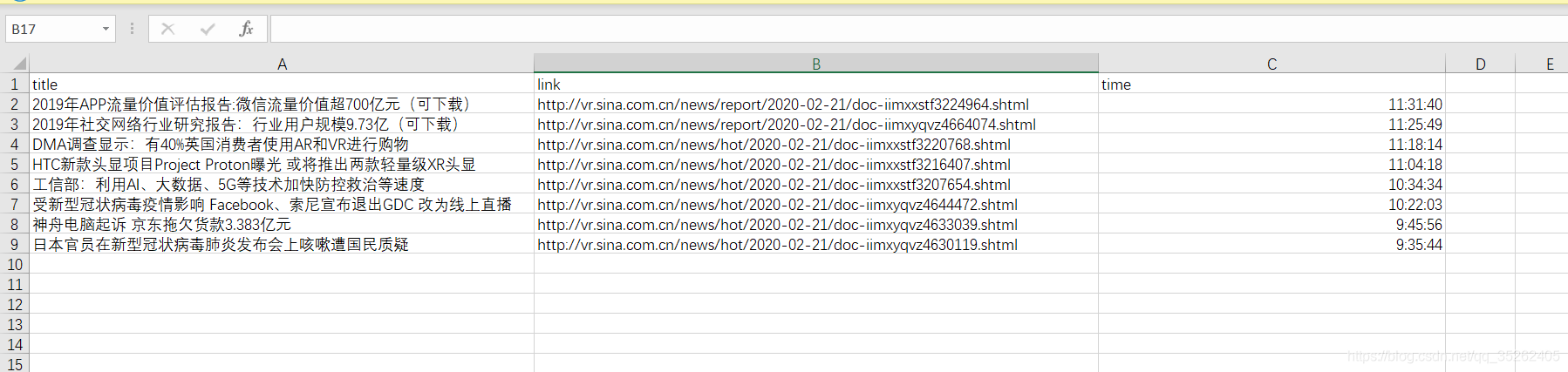The height and width of the screenshot is (372, 1568).
Task: Click cell '受新型冠状病毒疫情影响 Facebook'
Action: (x=282, y=205)
